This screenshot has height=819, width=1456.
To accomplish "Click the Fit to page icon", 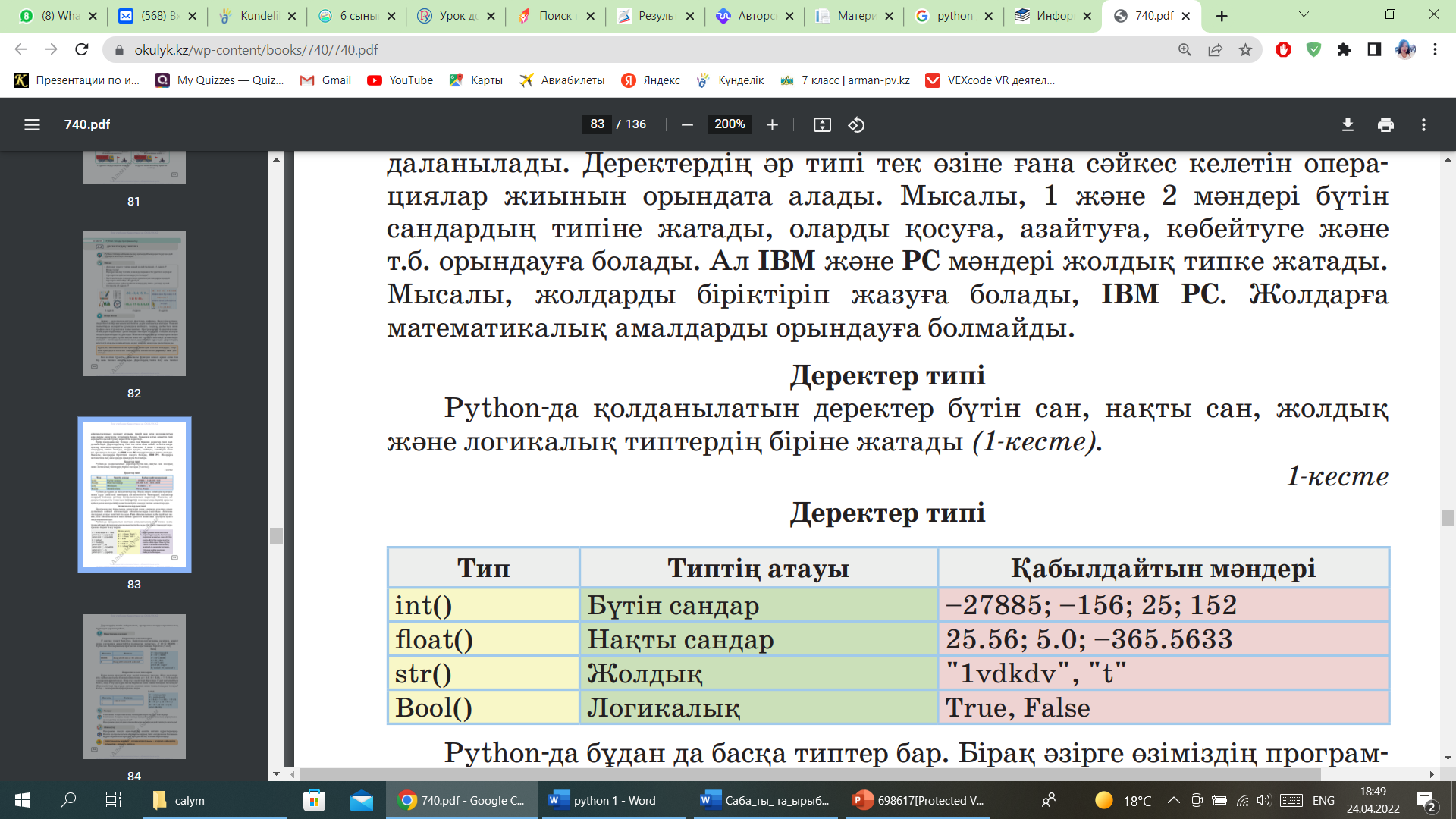I will tap(822, 124).
